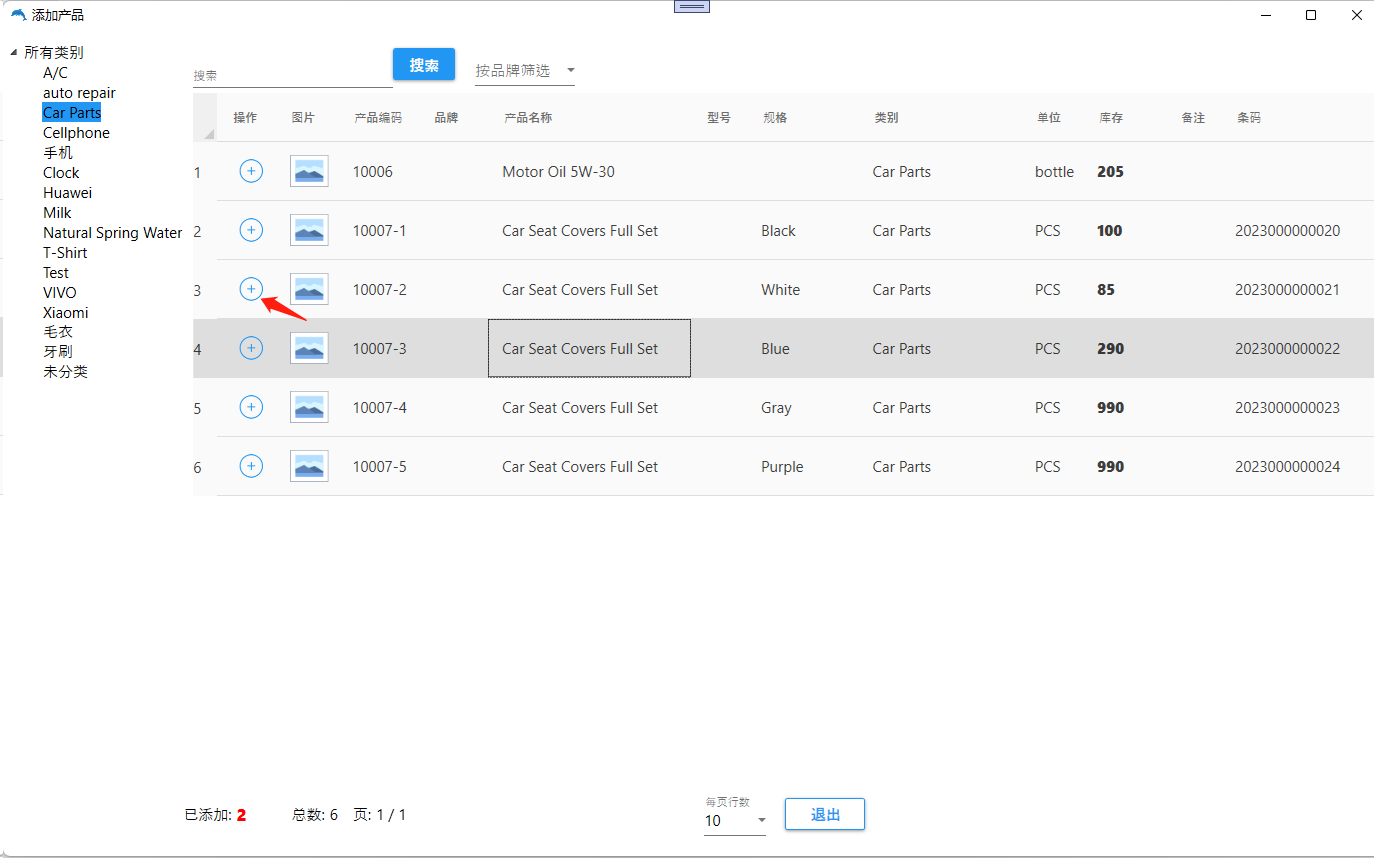The width and height of the screenshot is (1374, 858).
Task: Click plus icon for product 10007-1
Action: [x=251, y=230]
